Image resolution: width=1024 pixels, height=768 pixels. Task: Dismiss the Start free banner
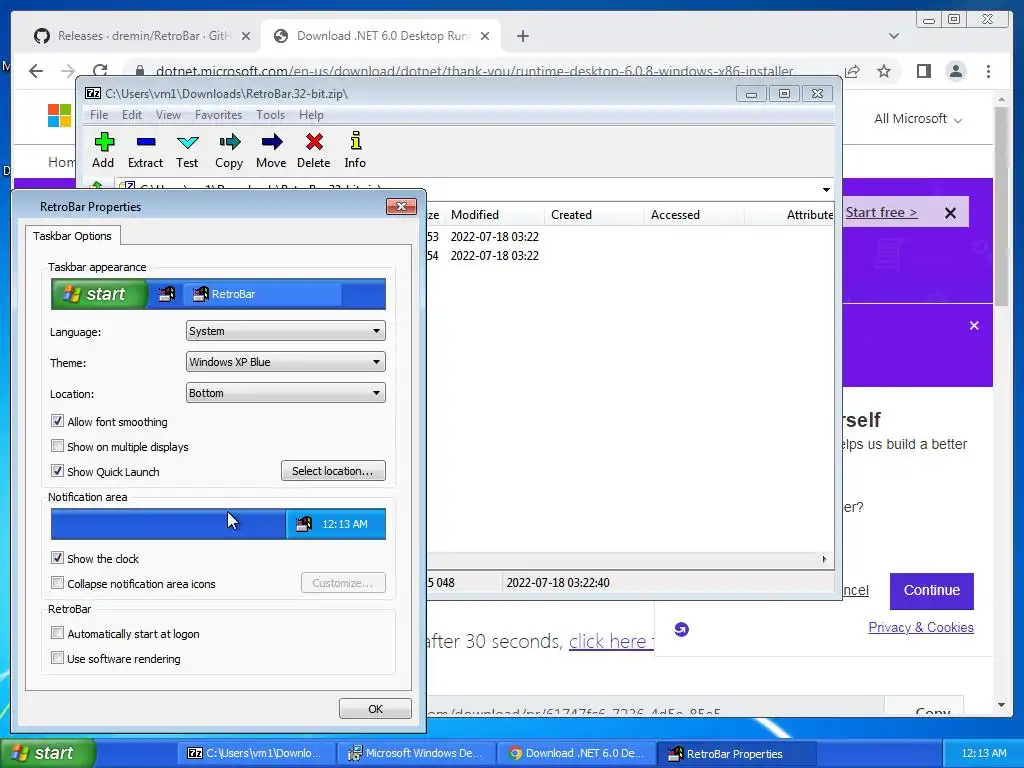[x=950, y=213]
